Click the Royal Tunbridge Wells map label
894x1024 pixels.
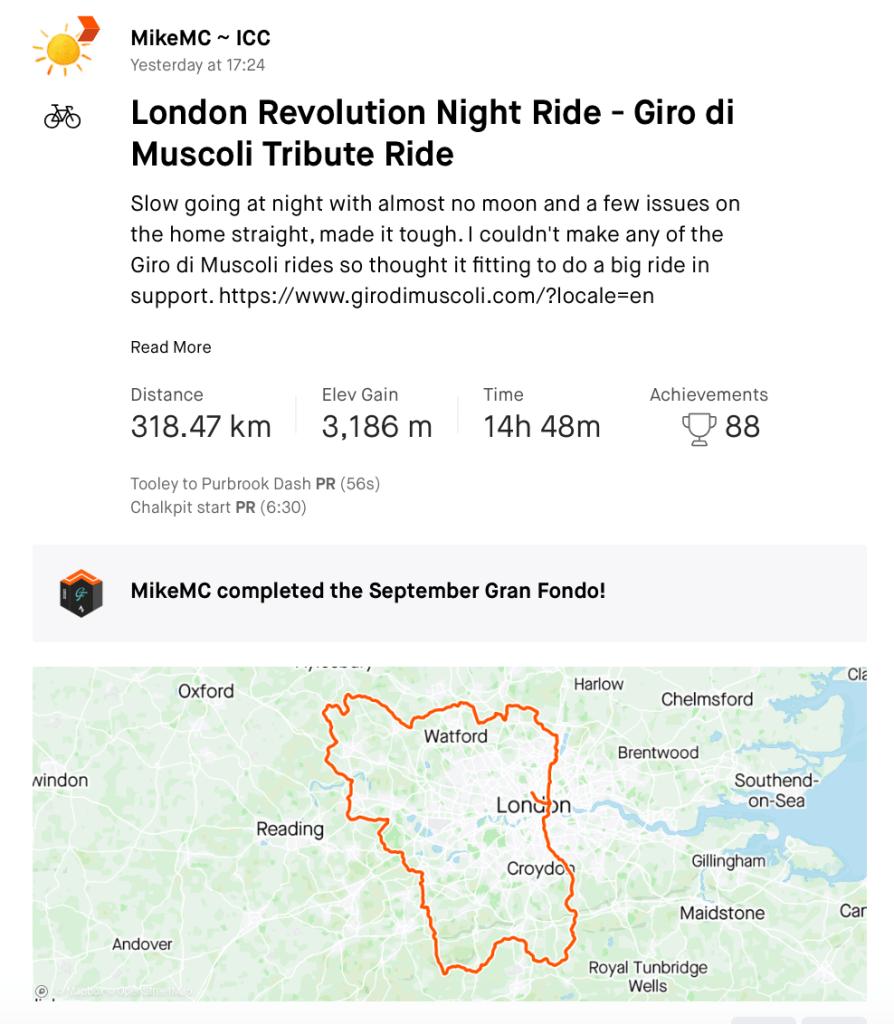point(648,976)
